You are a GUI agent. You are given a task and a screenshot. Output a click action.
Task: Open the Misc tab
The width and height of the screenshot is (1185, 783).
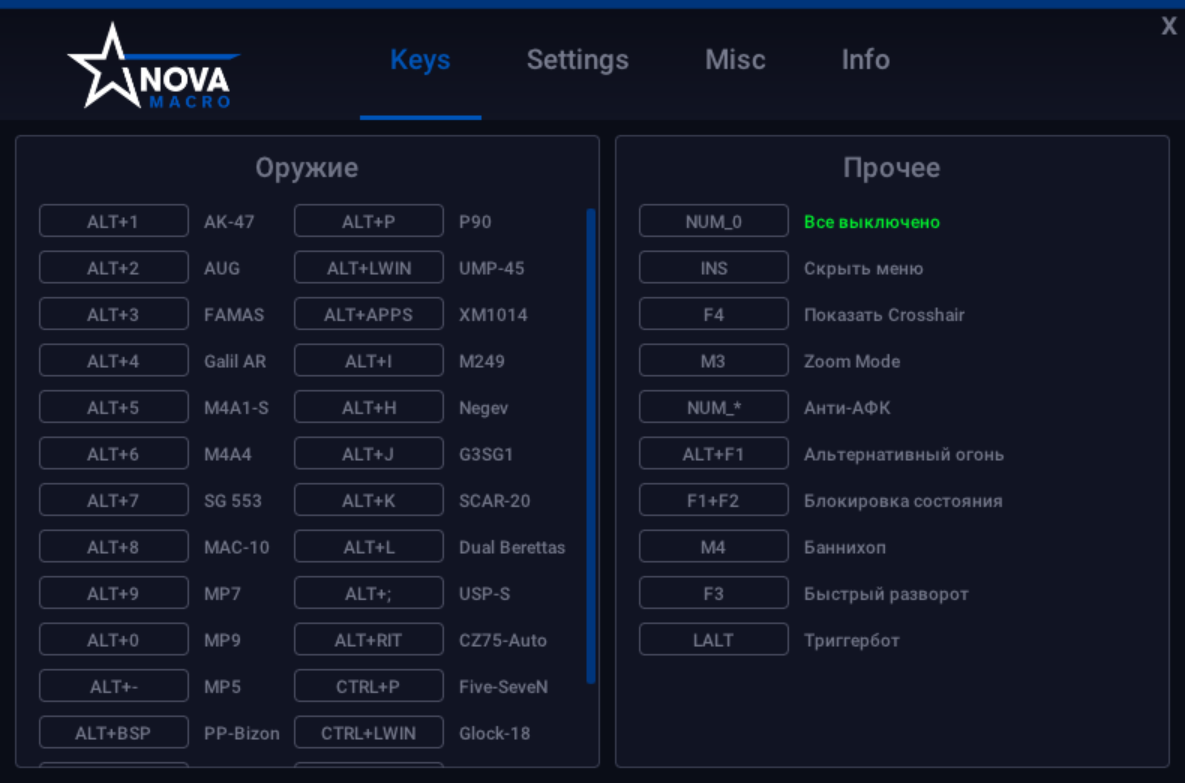(734, 60)
